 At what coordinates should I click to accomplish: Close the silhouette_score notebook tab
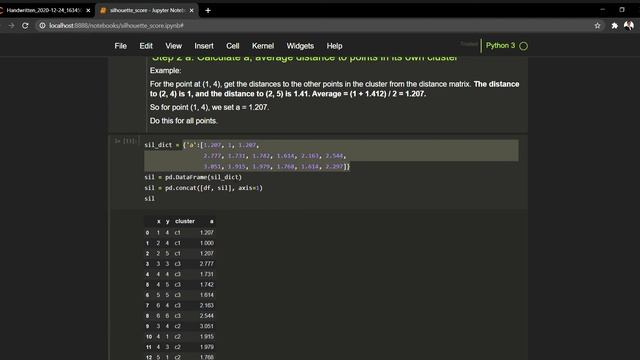(191, 10)
